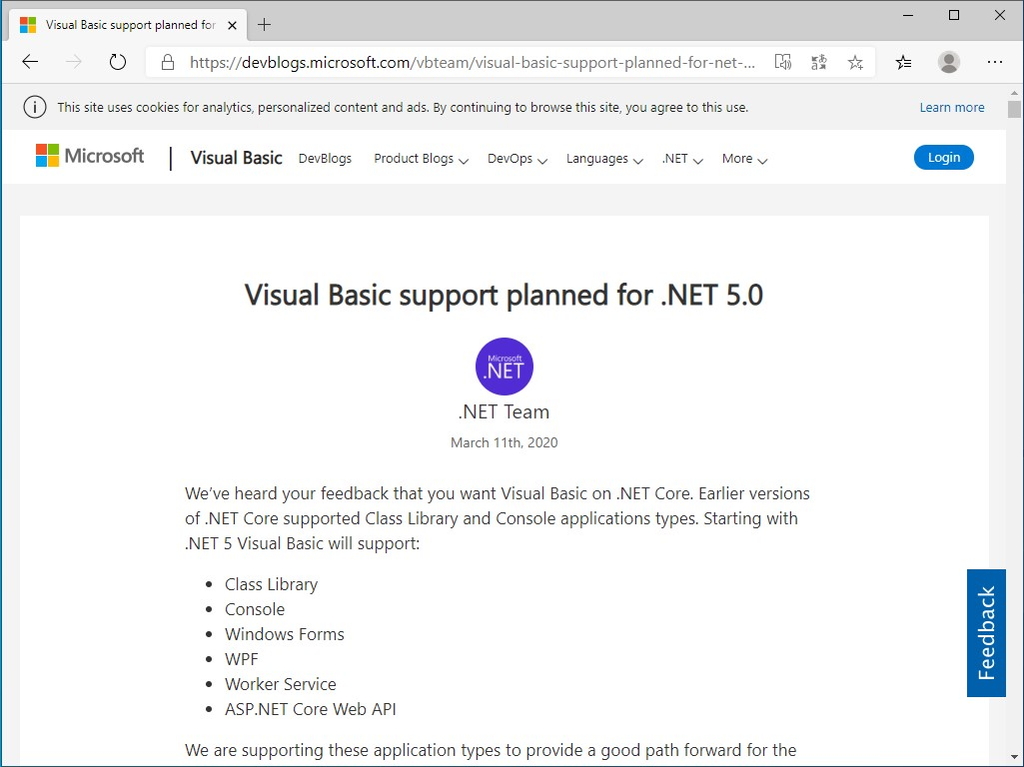Open the Settings and more menu
The image size is (1024, 767).
pyautogui.click(x=995, y=62)
